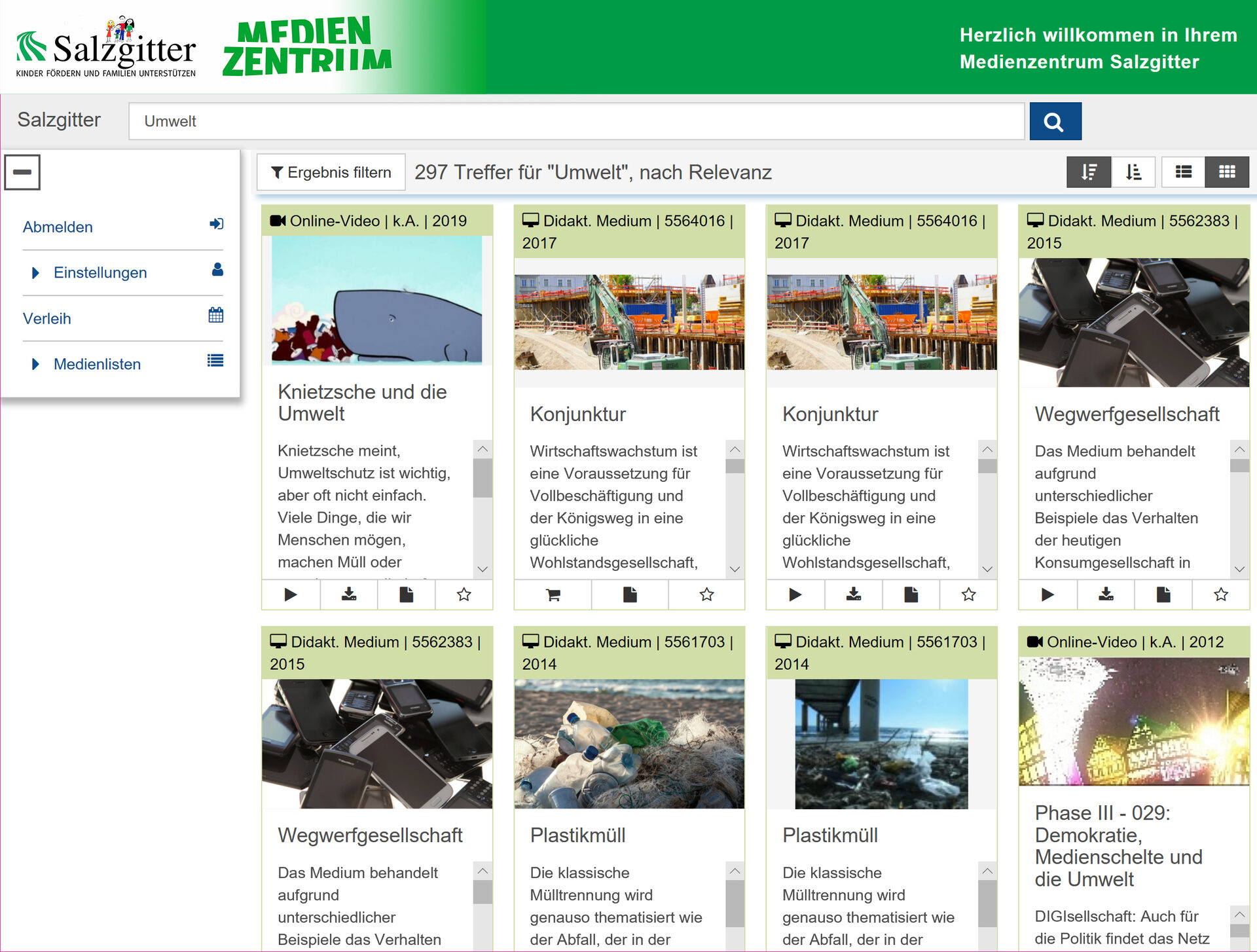Play the Knietzsche und die Umwelt video
Image resolution: width=1257 pixels, height=952 pixels.
point(291,595)
